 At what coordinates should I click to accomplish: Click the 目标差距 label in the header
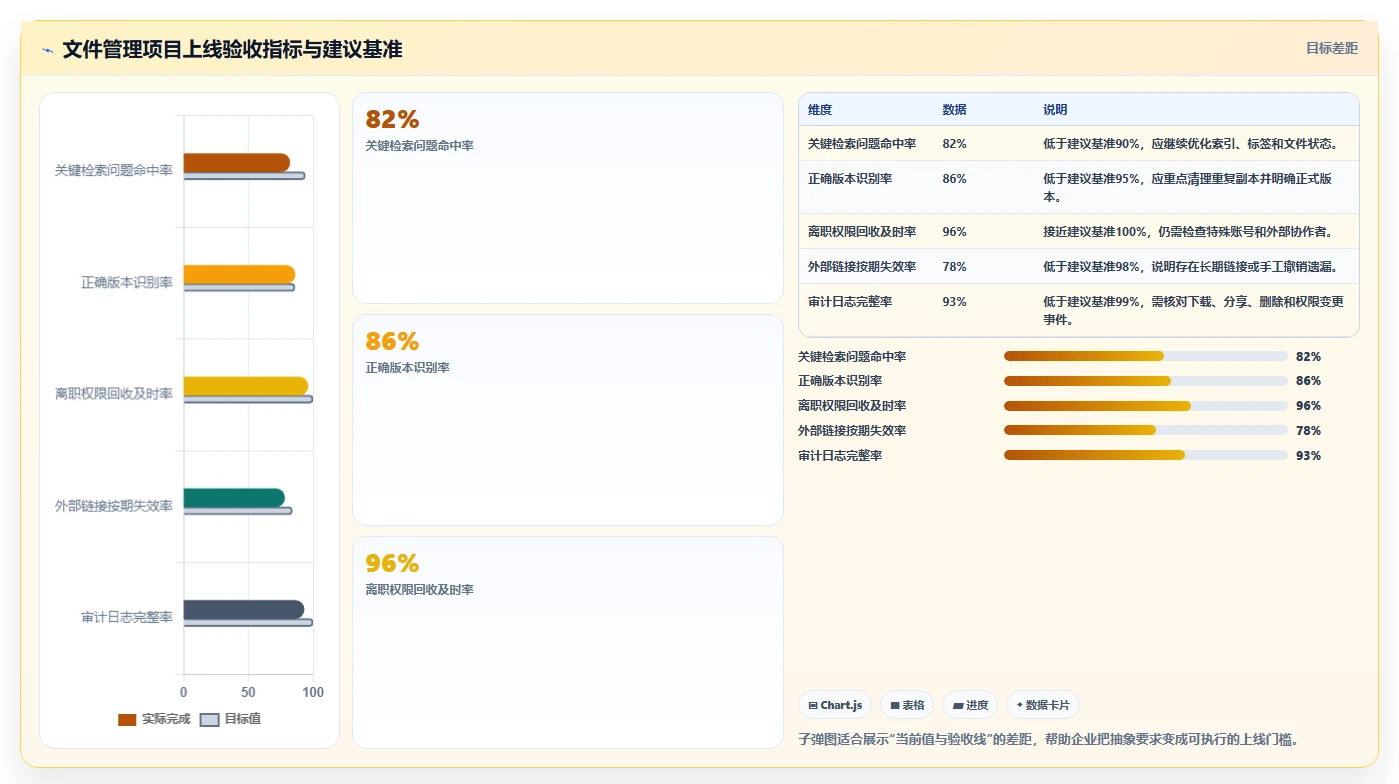1332,48
